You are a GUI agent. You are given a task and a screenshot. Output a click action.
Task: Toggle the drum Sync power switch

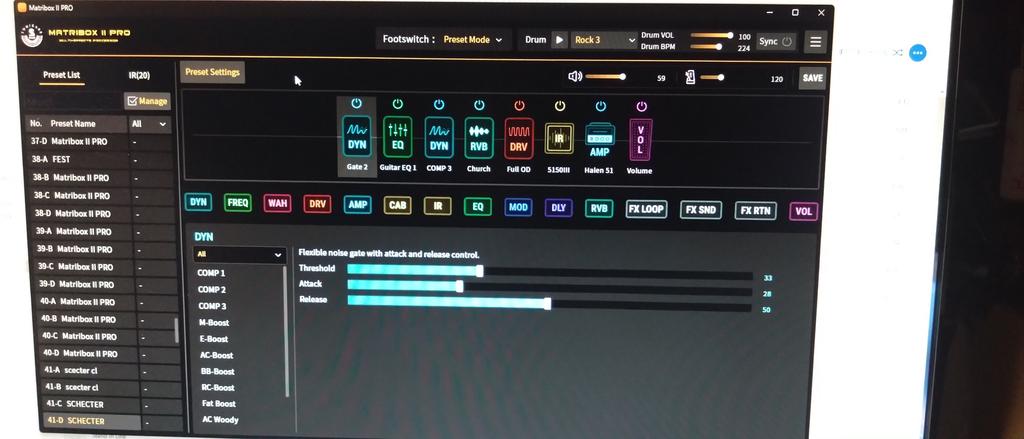point(787,41)
